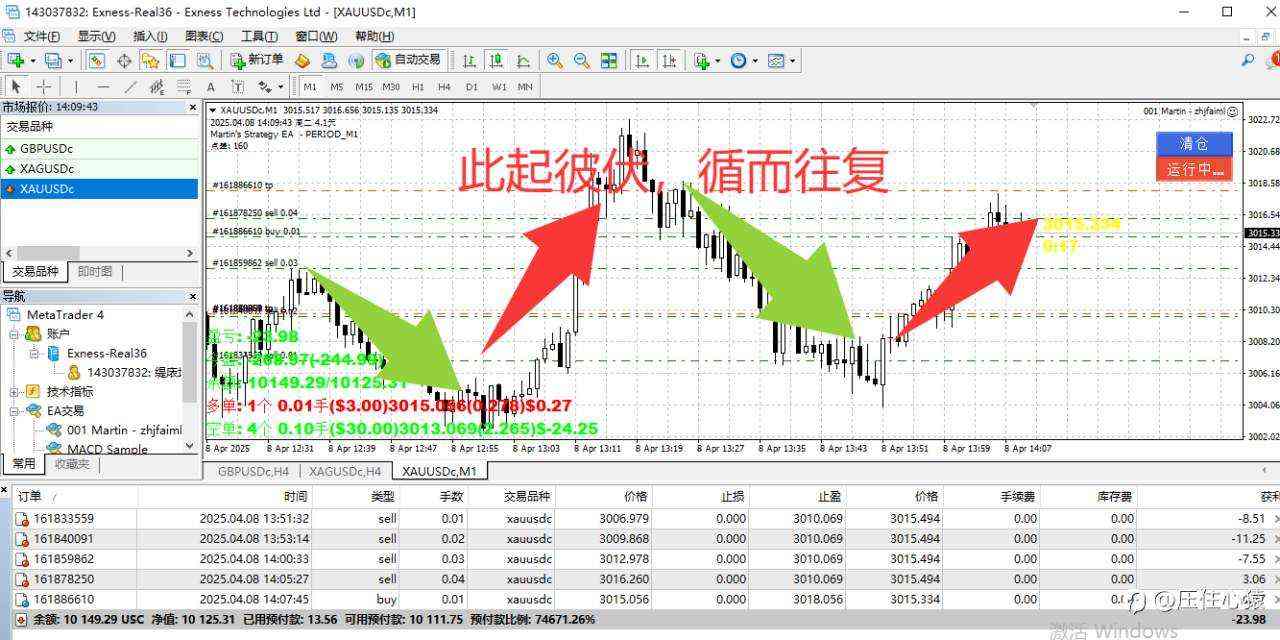Switch to the M1 timeframe
The image size is (1280, 640).
pos(311,86)
